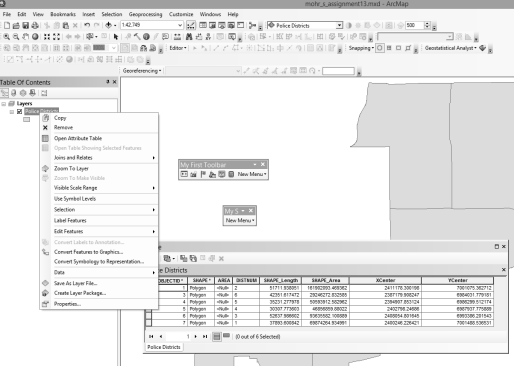Click the Undo arrow icon
The image size is (514, 366).
click(x=87, y=25)
